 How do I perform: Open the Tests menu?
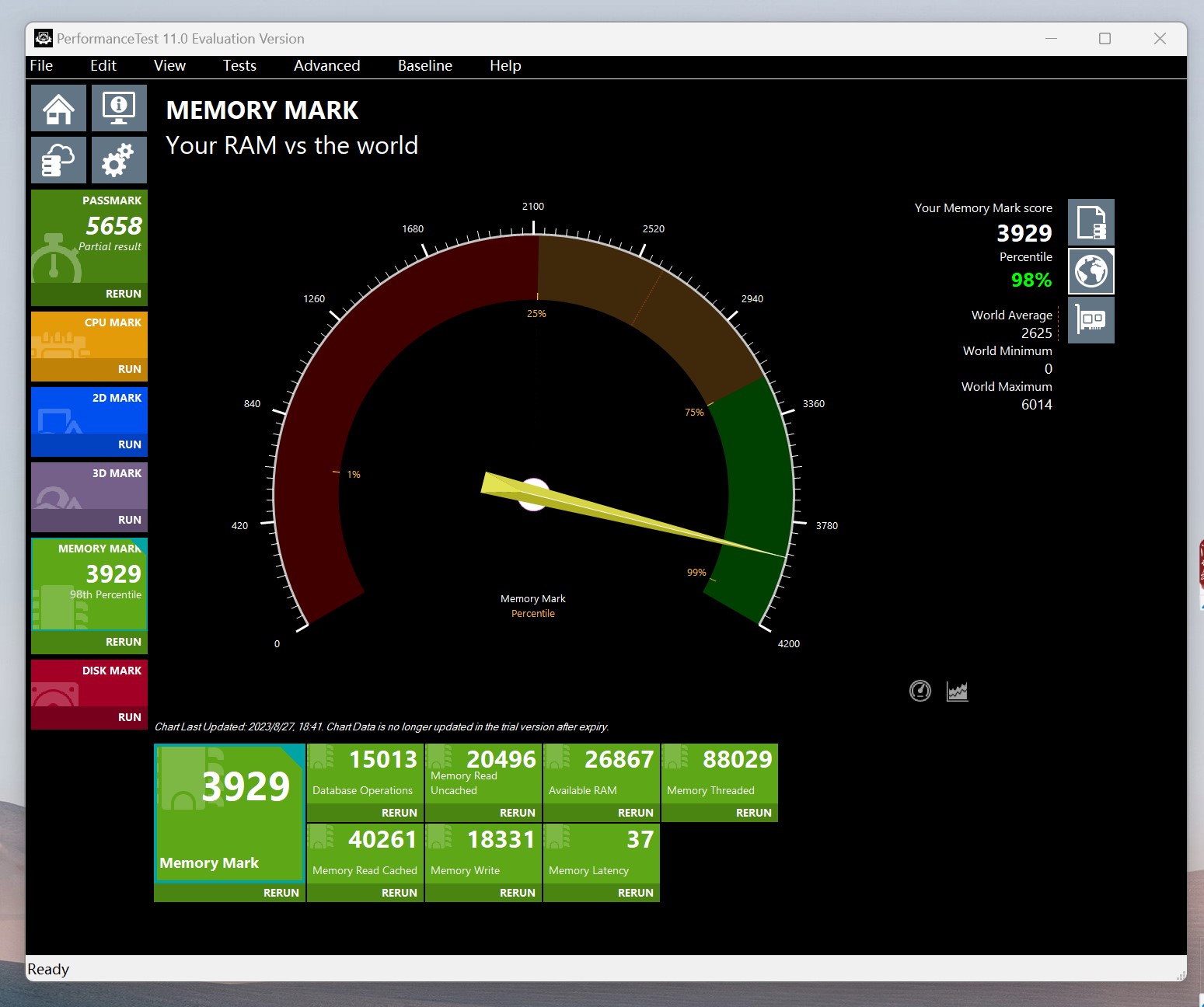click(239, 66)
